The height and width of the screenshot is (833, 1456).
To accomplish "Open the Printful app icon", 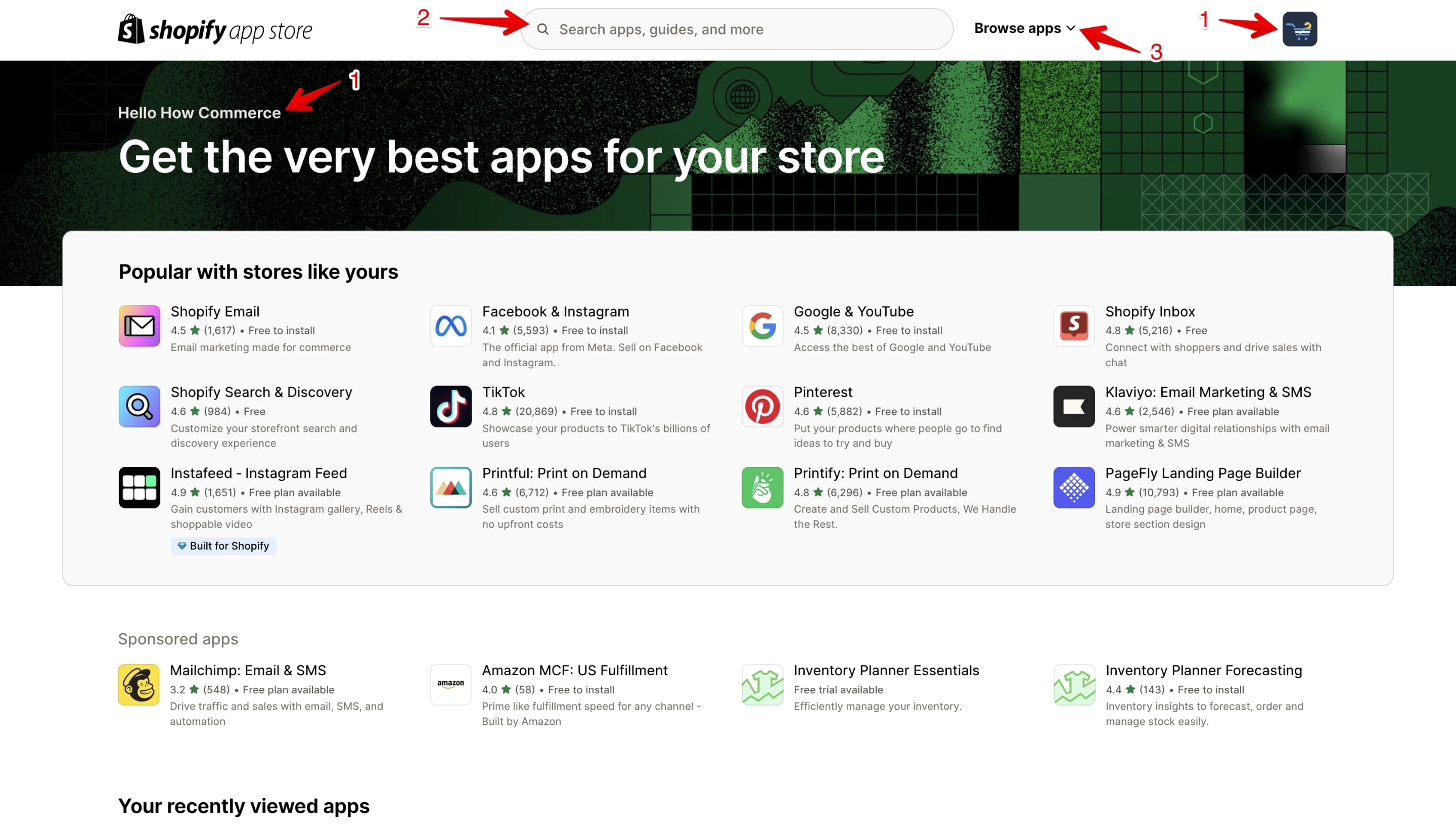I will (x=450, y=488).
